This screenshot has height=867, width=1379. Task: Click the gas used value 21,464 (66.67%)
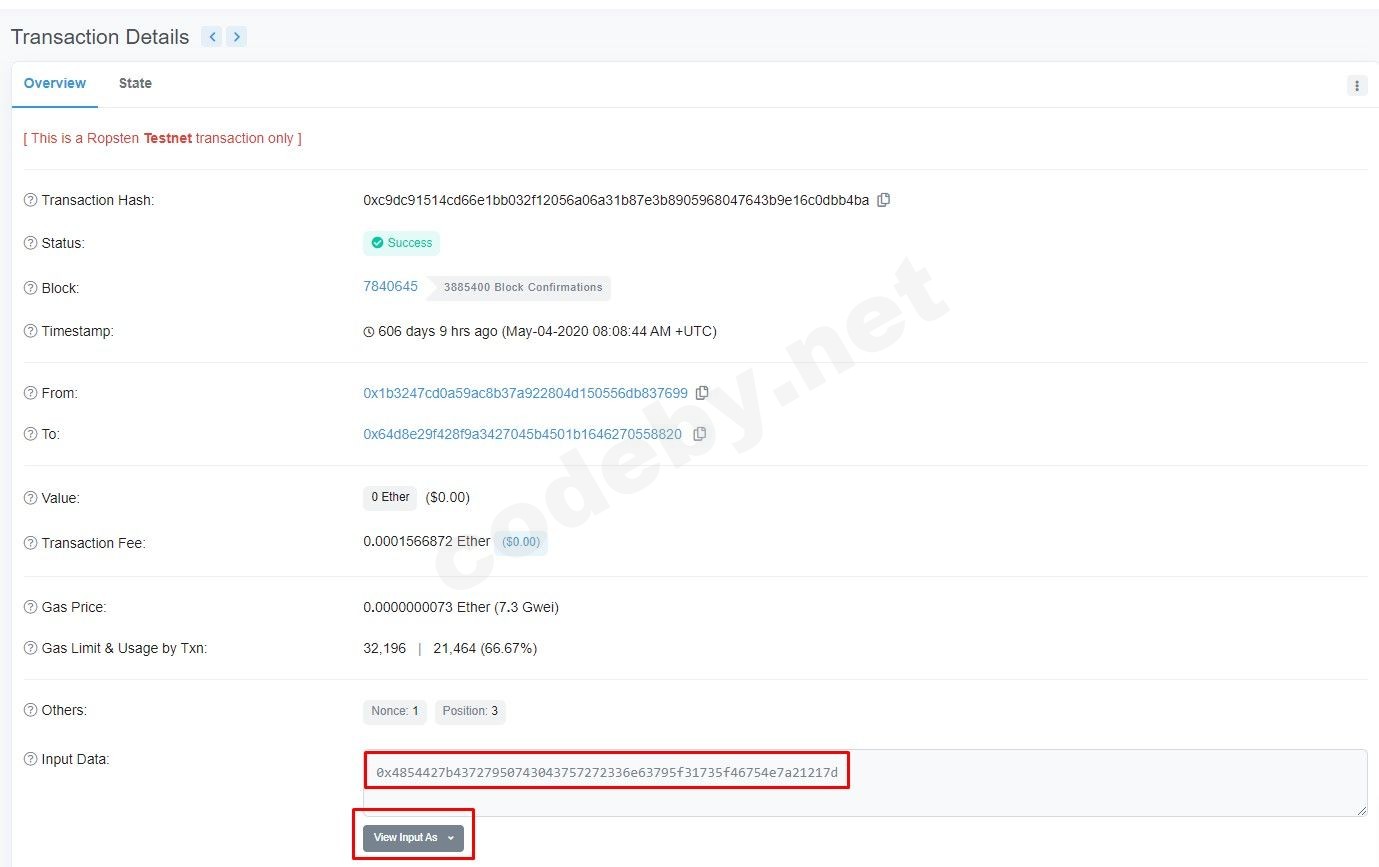click(485, 648)
